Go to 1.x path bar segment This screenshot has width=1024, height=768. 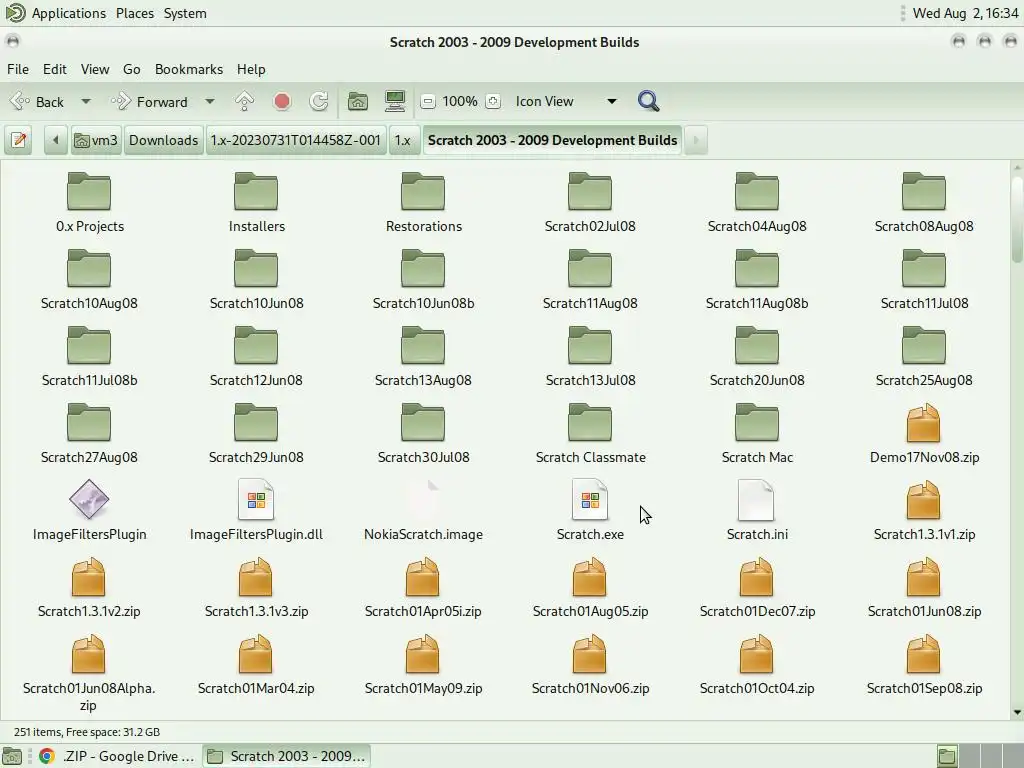pyautogui.click(x=403, y=140)
